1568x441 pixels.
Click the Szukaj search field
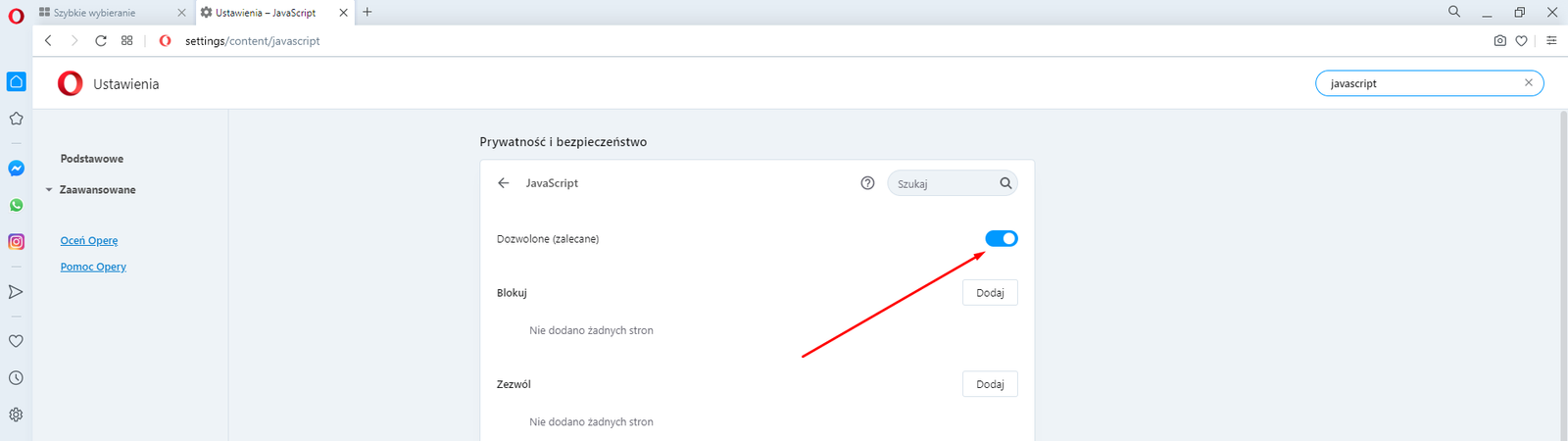point(943,184)
